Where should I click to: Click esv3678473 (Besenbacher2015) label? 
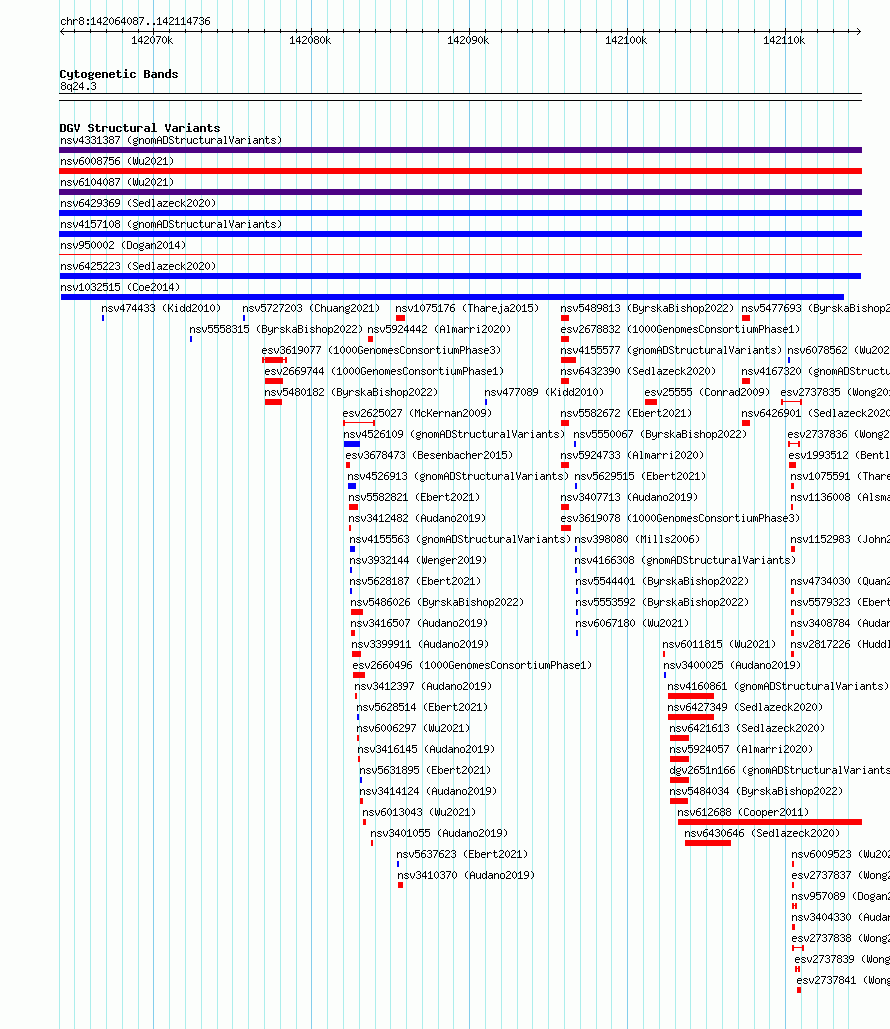click(x=429, y=455)
